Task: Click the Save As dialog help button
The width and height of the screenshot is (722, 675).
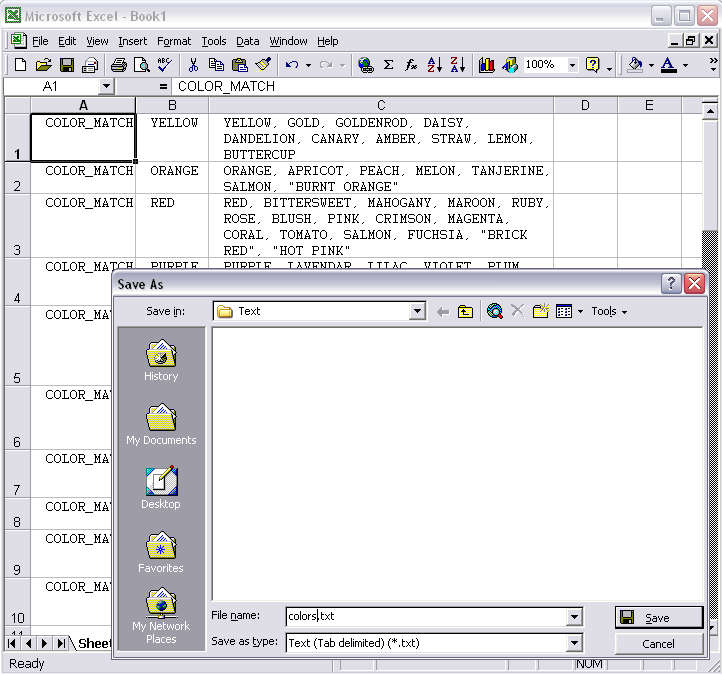Action: tap(672, 284)
